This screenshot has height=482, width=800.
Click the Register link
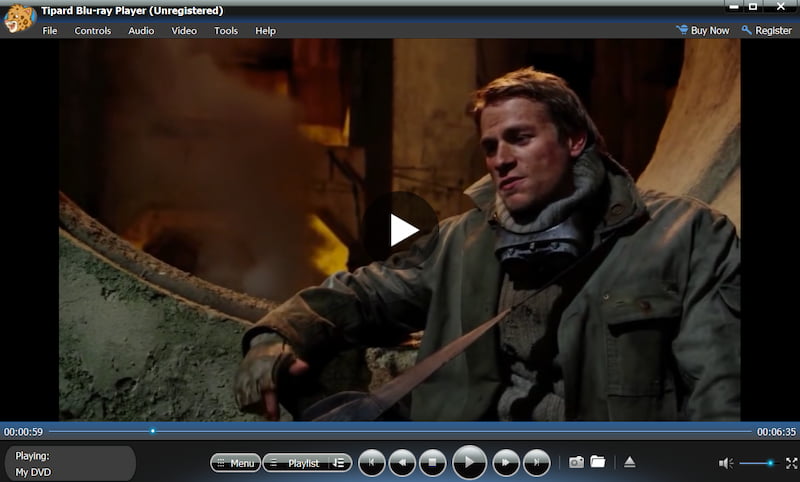[773, 31]
